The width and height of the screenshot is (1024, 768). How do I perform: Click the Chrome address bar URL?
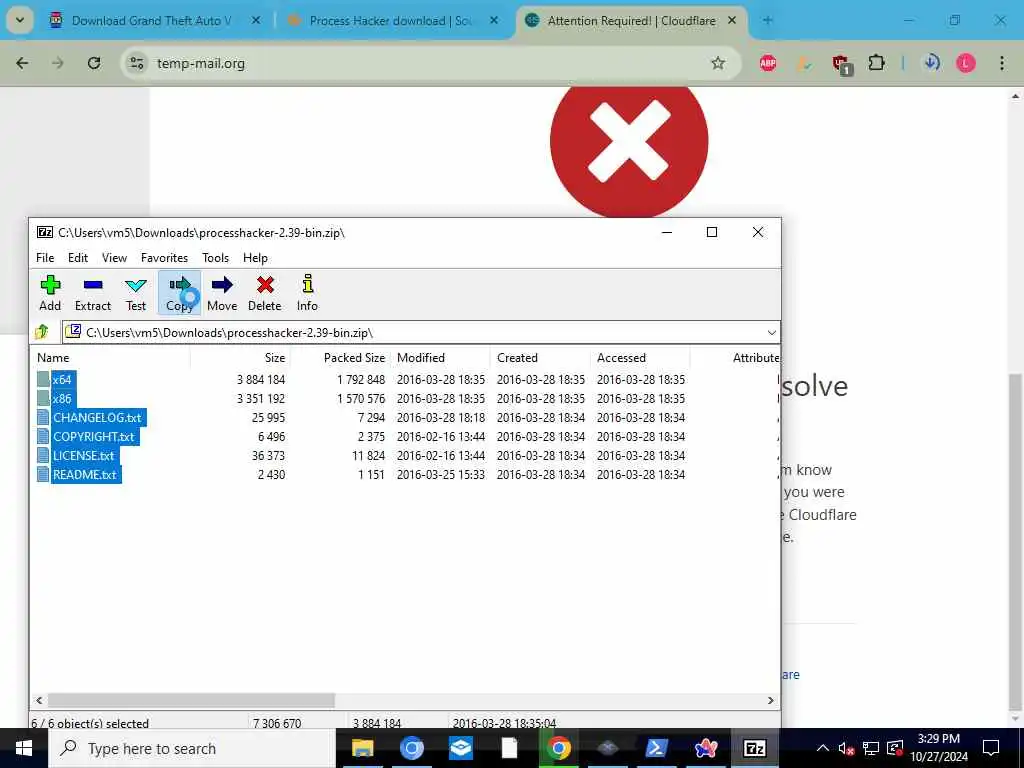[x=201, y=63]
